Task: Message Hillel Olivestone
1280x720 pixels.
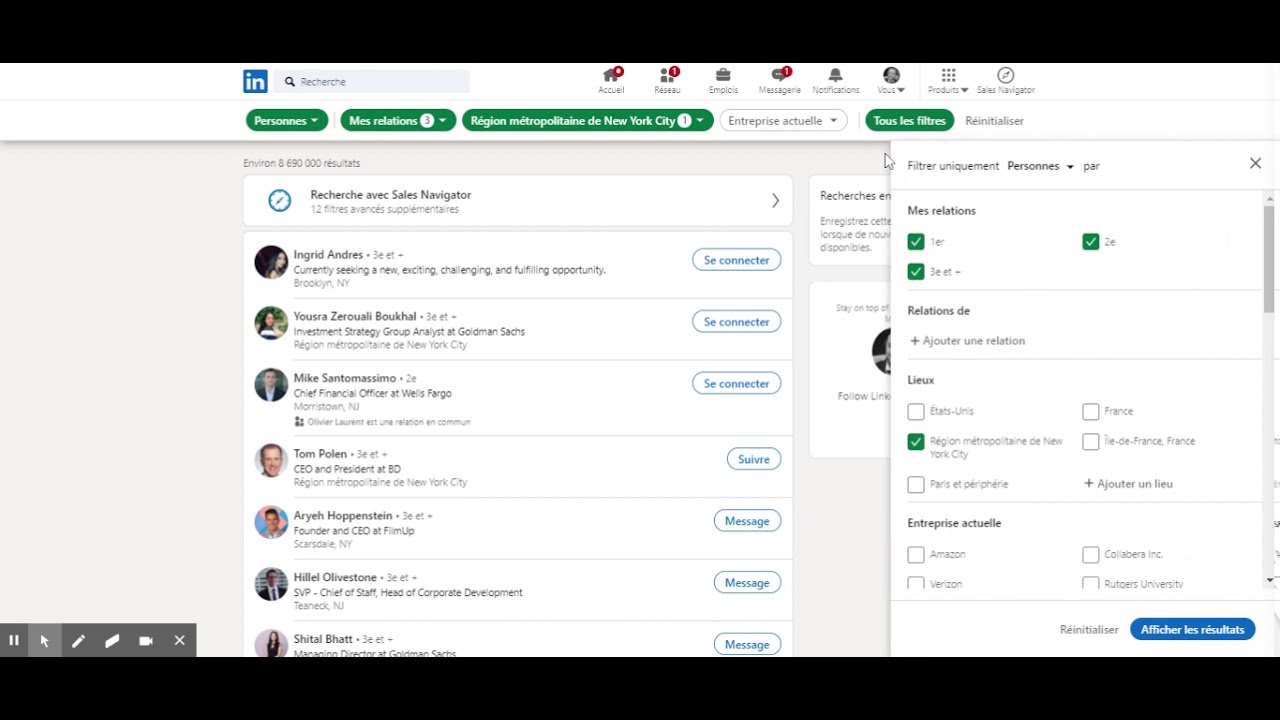Action: (x=747, y=583)
